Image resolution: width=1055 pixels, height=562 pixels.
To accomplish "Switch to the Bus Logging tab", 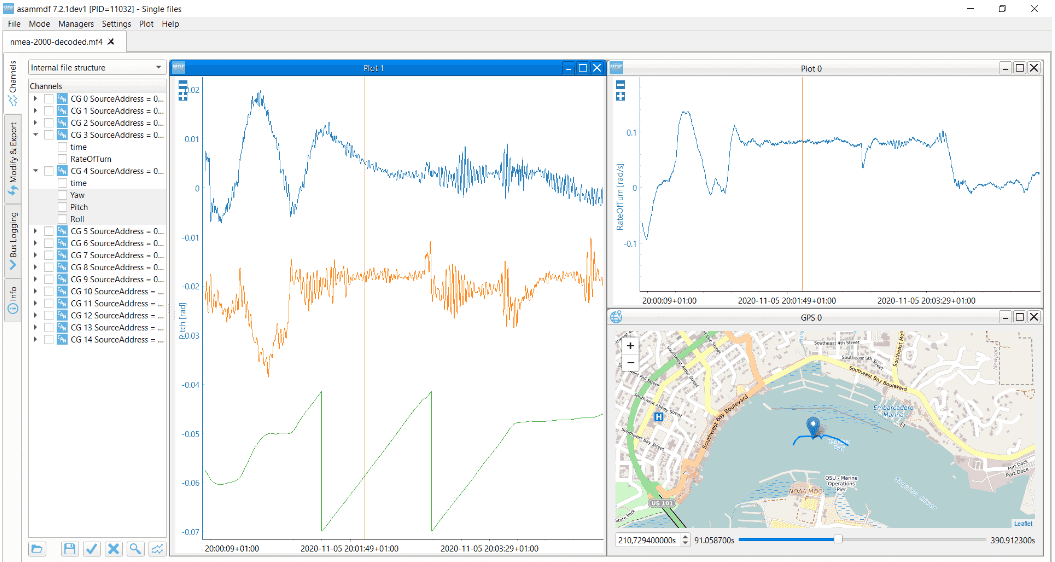I will point(13,240).
